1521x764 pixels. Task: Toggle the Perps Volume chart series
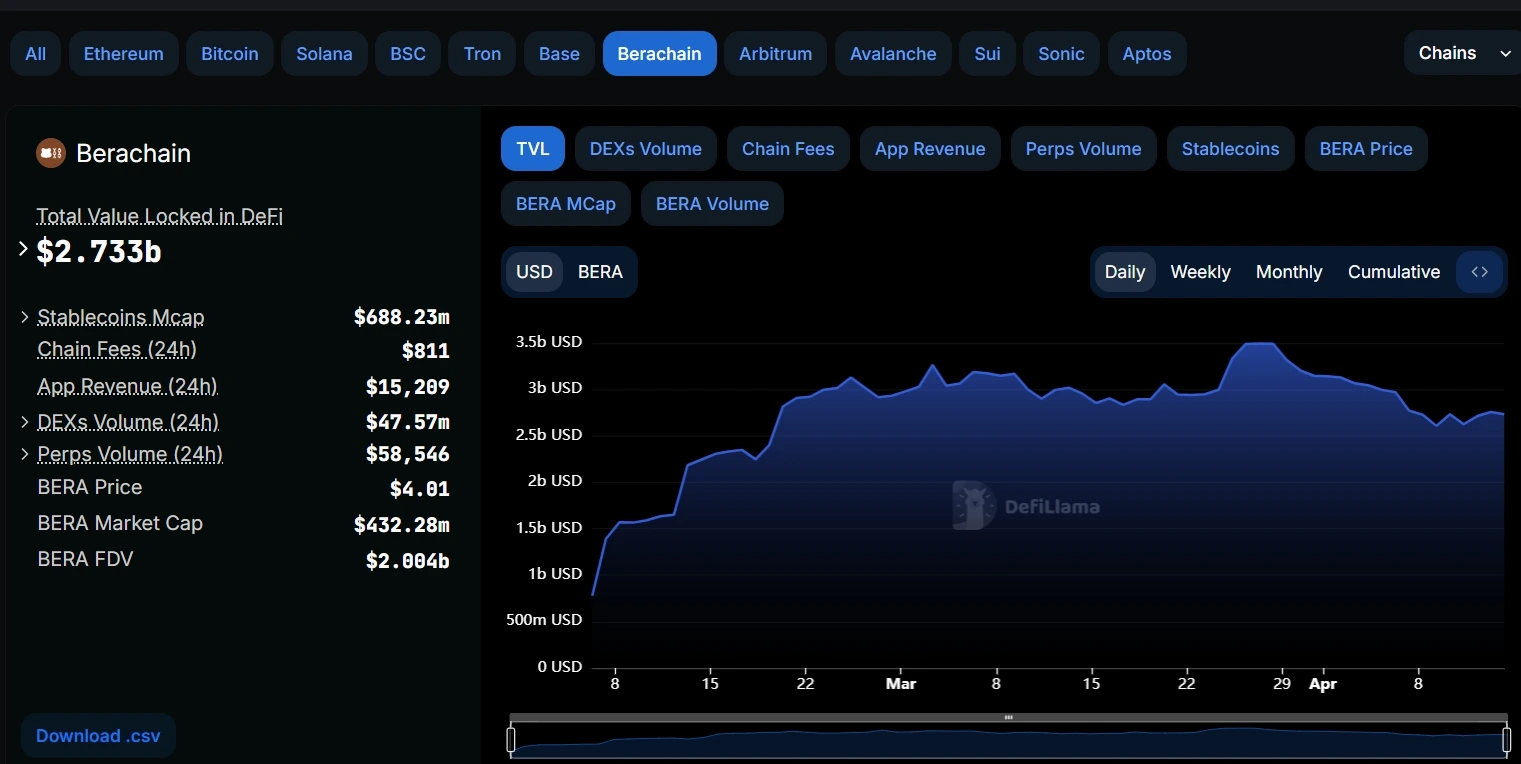(x=1084, y=149)
